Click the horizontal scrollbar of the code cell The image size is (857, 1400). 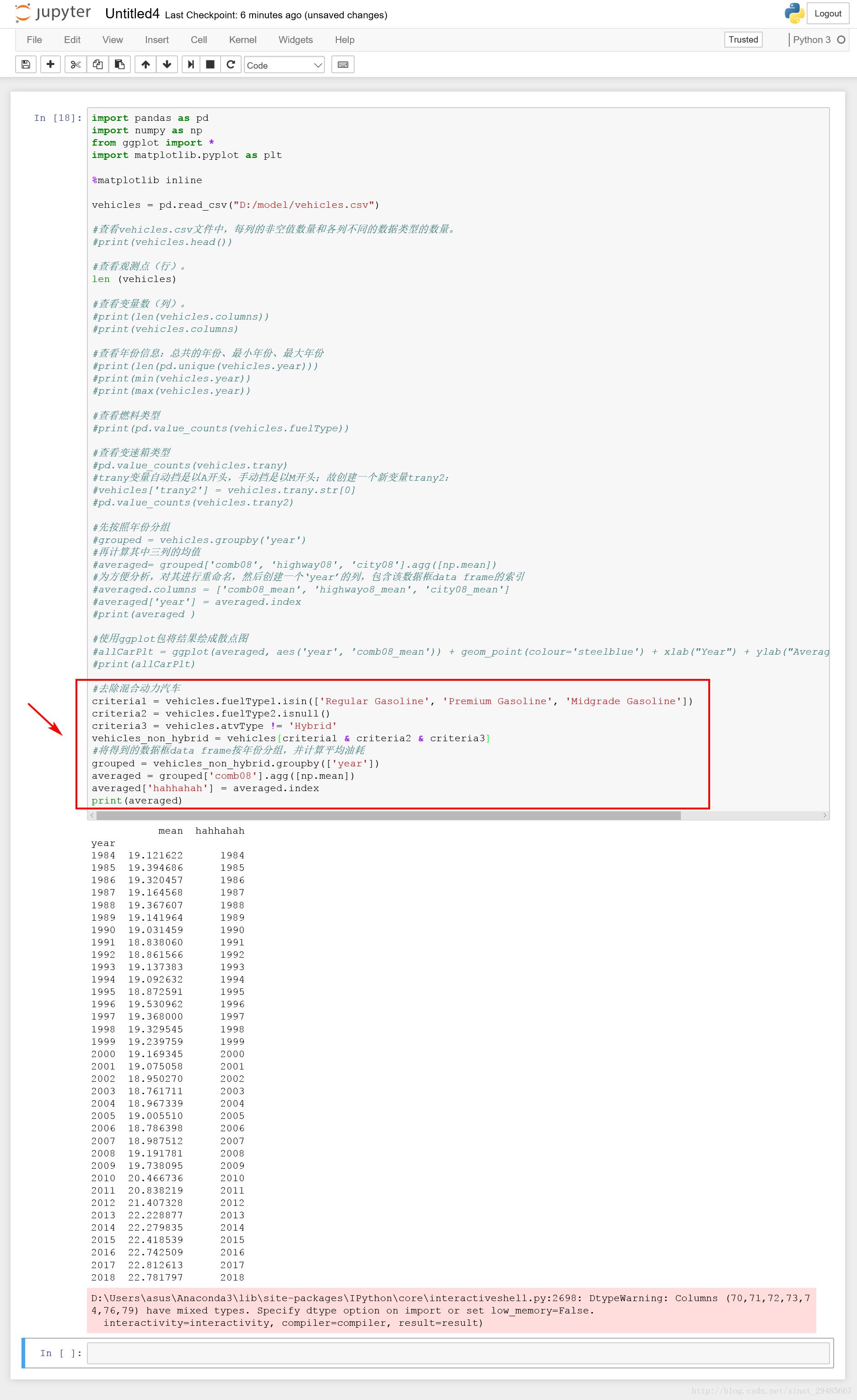388,815
